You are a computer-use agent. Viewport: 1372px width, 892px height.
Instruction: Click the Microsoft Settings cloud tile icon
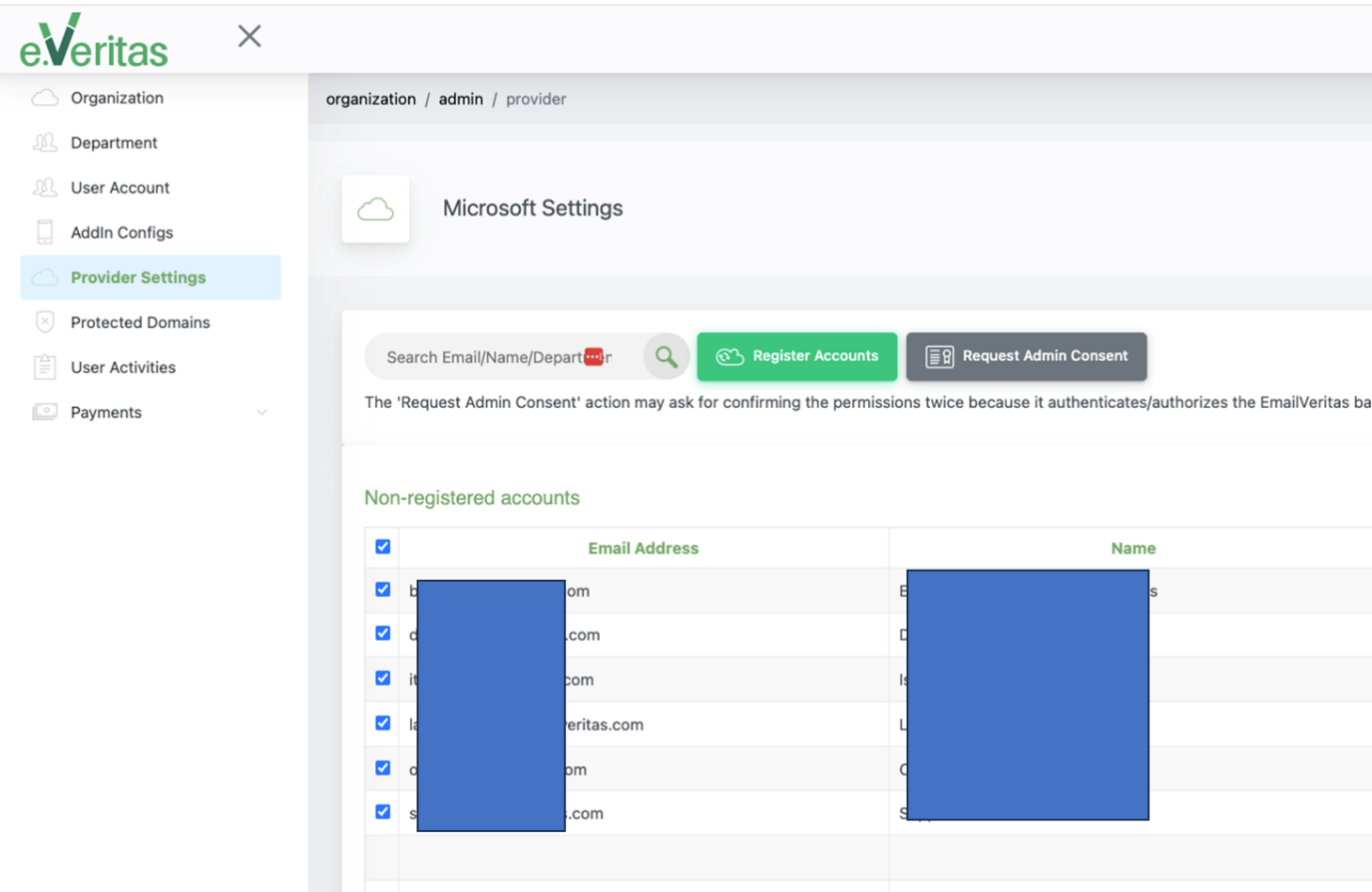point(375,209)
